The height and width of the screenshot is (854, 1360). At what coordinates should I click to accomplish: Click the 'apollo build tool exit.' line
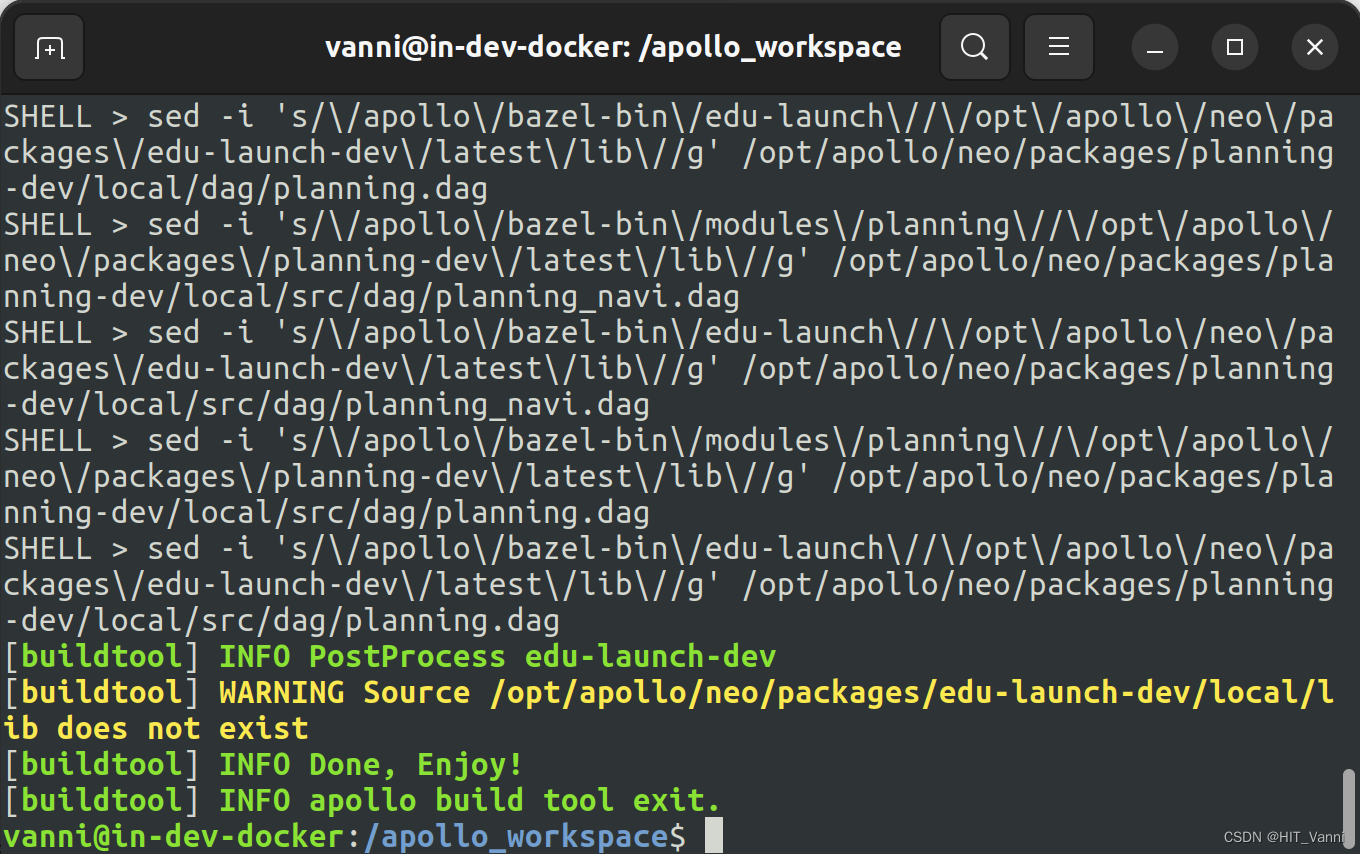click(515, 801)
